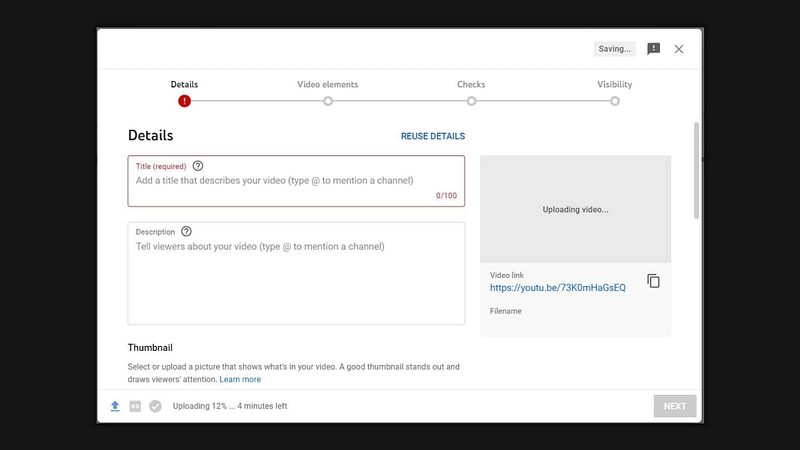Go to the Visibility step
Viewport: 800px width, 450px height.
click(615, 85)
